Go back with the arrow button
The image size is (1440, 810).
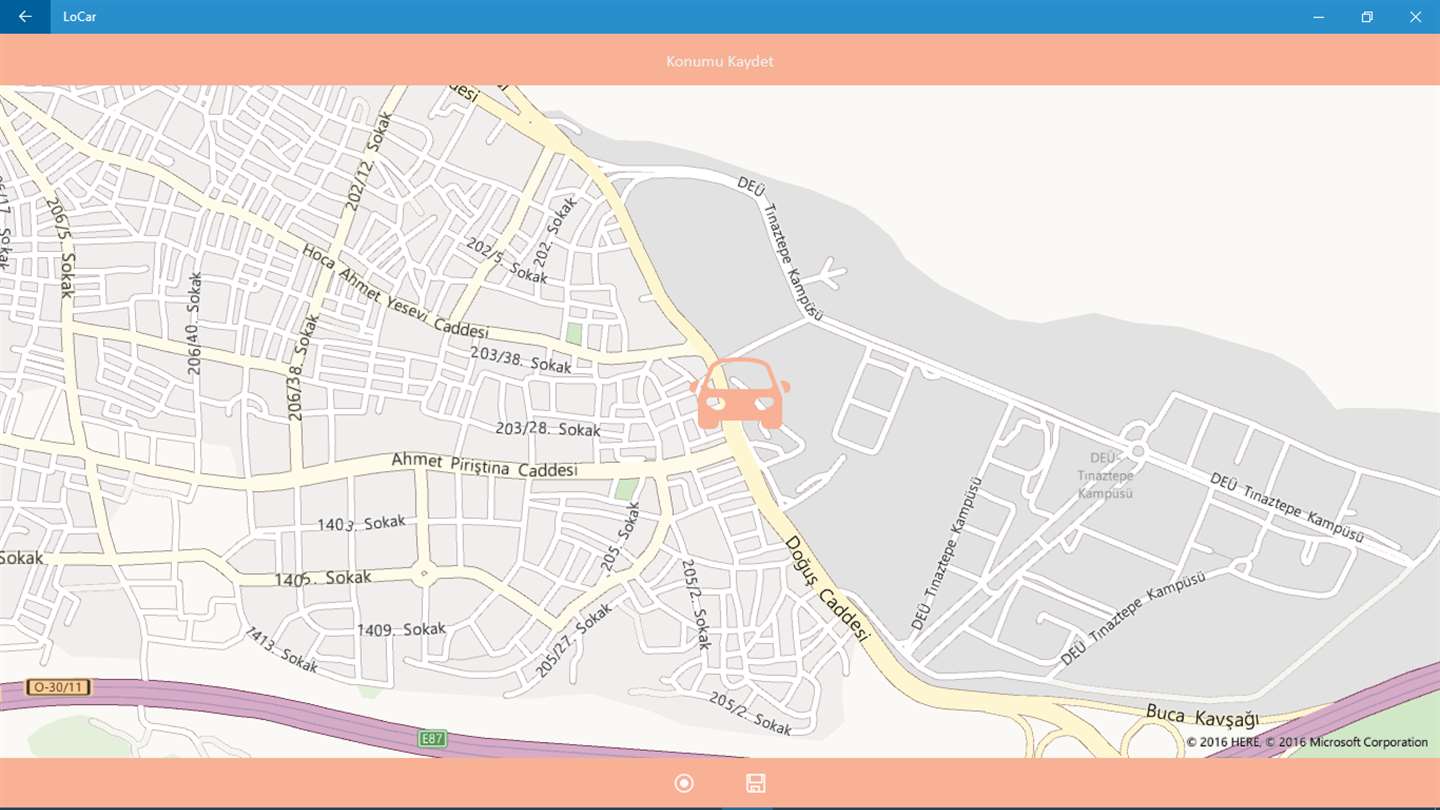pyautogui.click(x=25, y=16)
